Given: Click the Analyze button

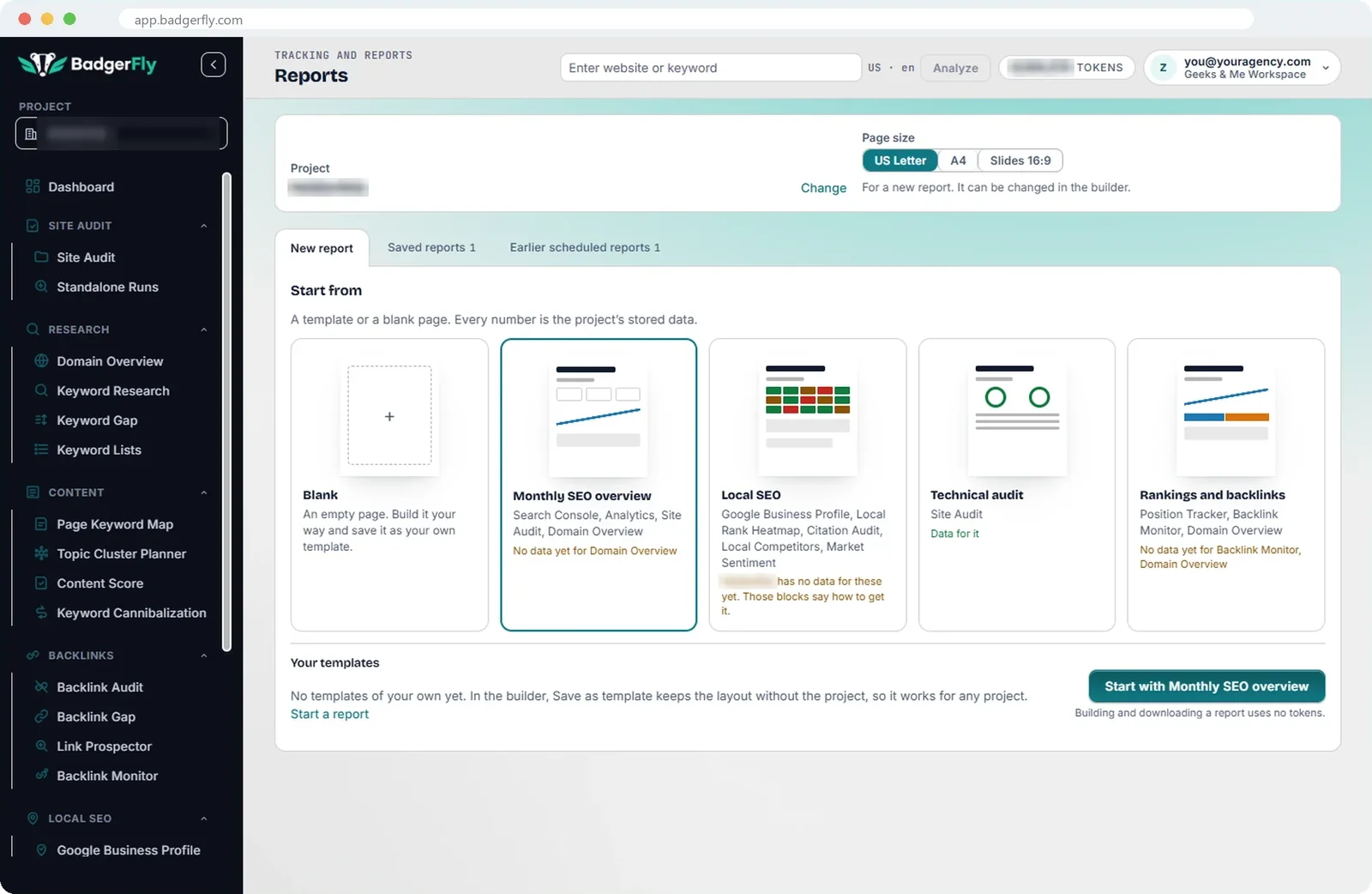Looking at the screenshot, I should point(955,68).
